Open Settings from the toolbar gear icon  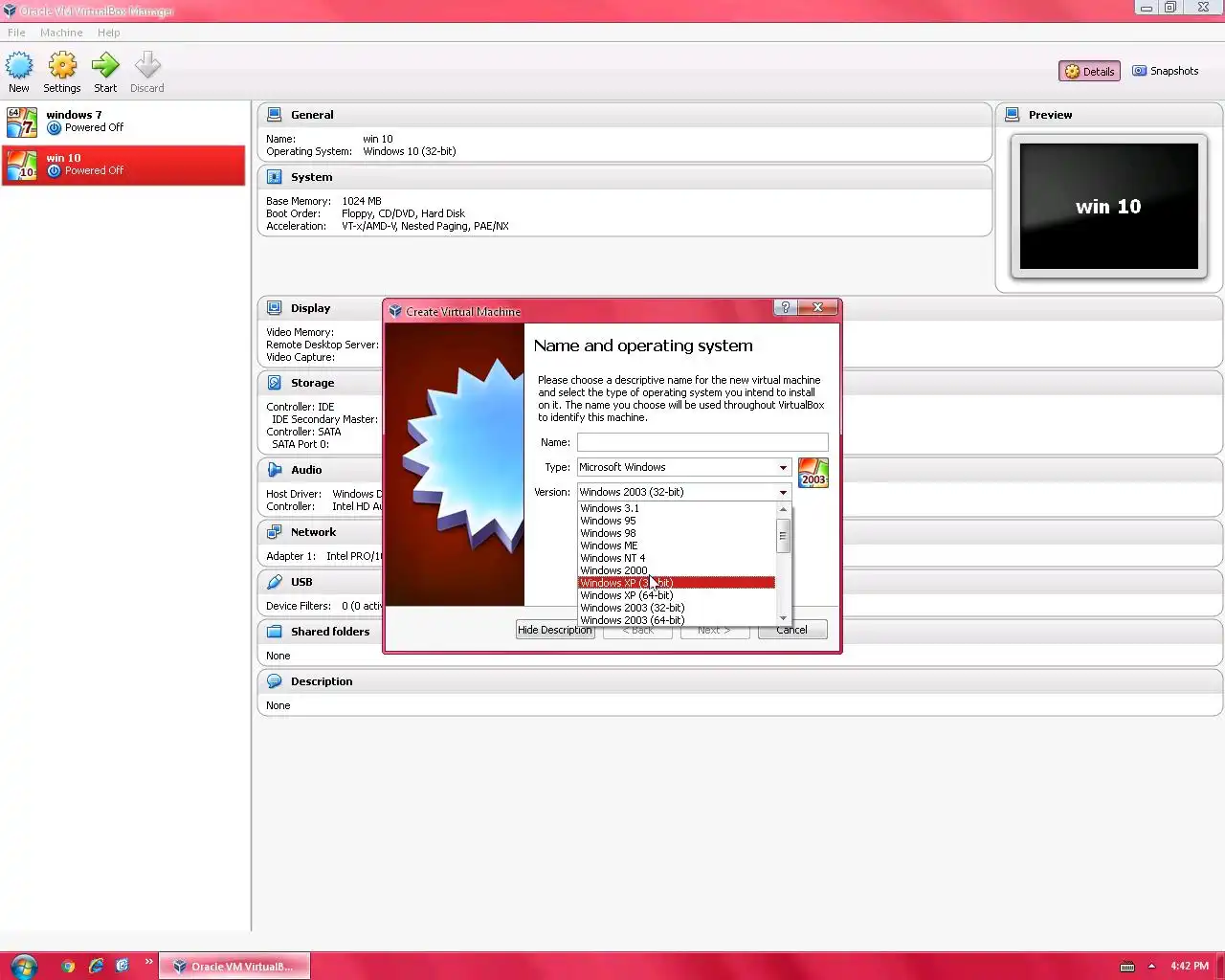(62, 66)
